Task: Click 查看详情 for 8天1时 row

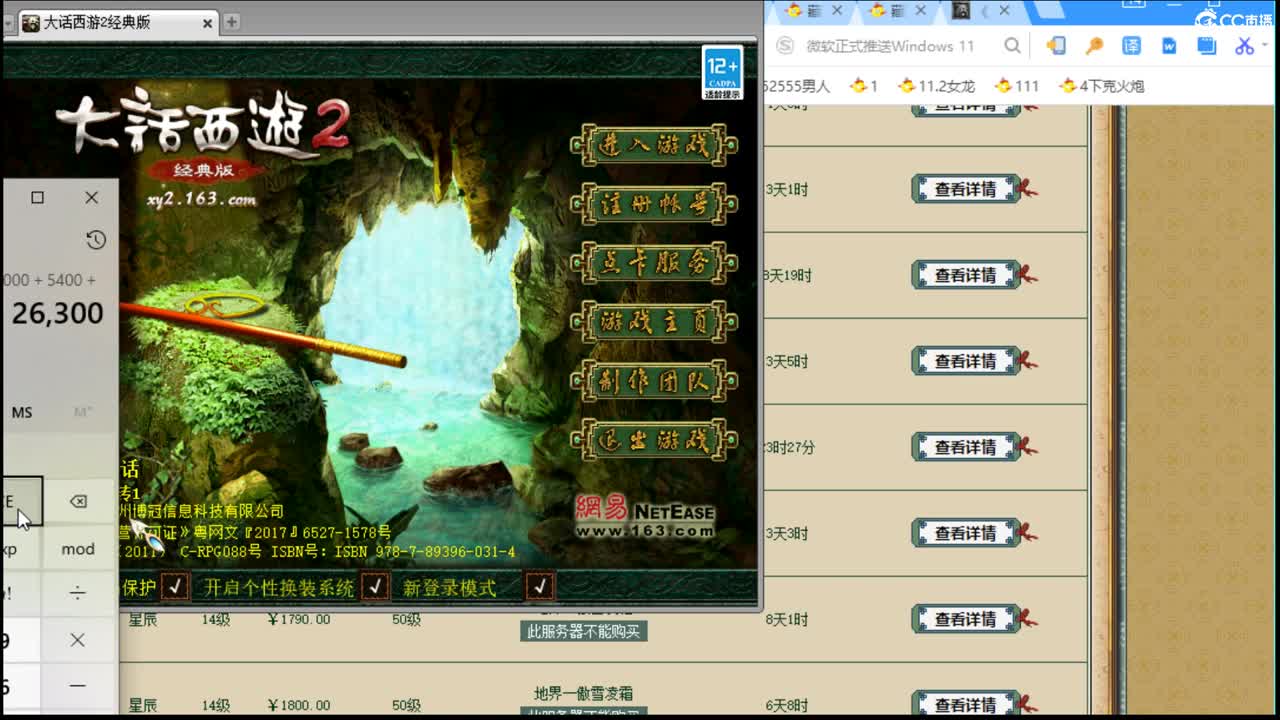Action: (x=966, y=619)
